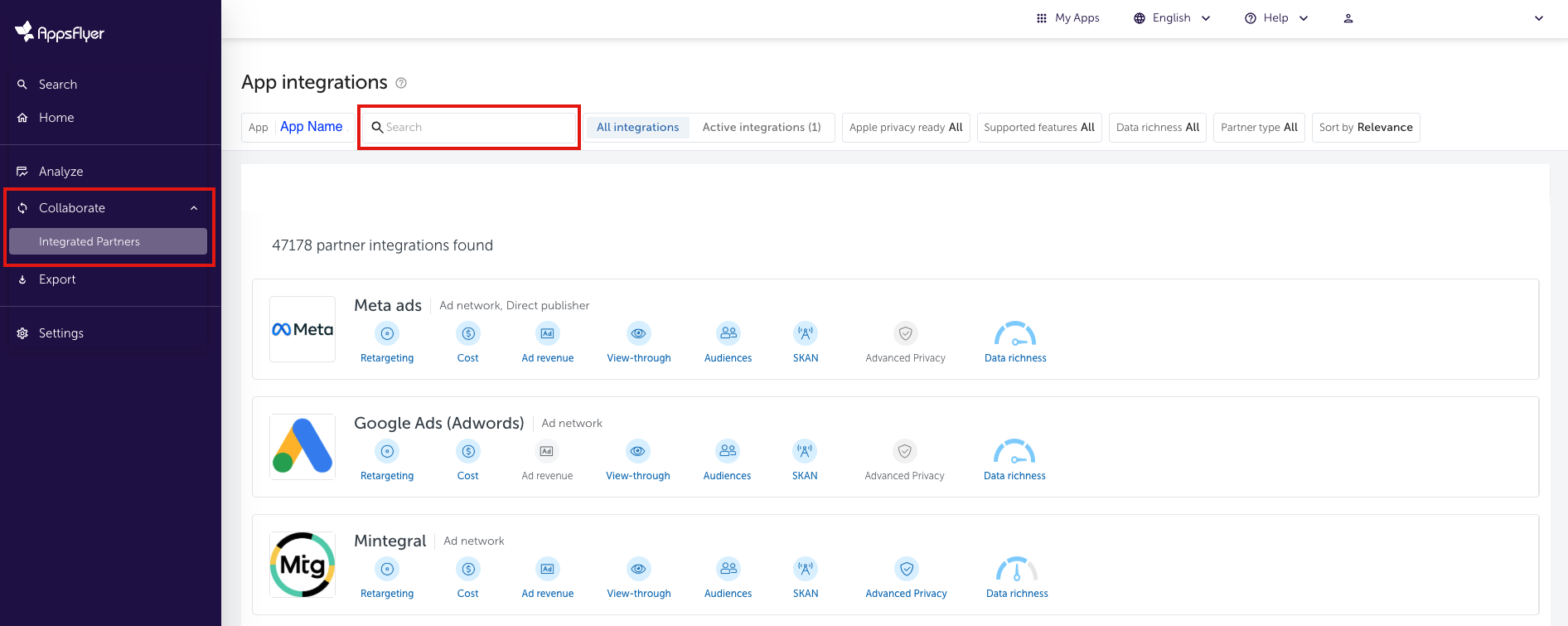1568x626 pixels.
Task: Click Meta ads SKAN icon
Action: tap(806, 333)
